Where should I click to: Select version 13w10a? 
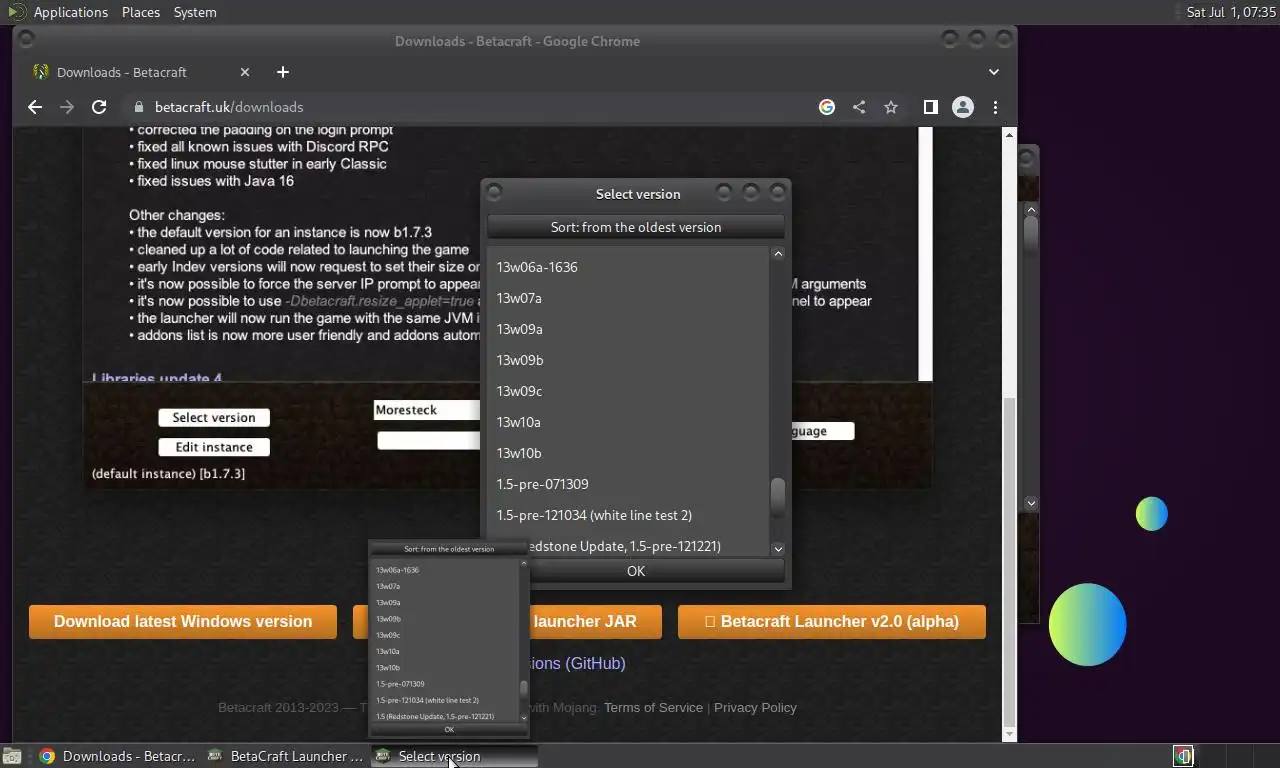pos(628,422)
